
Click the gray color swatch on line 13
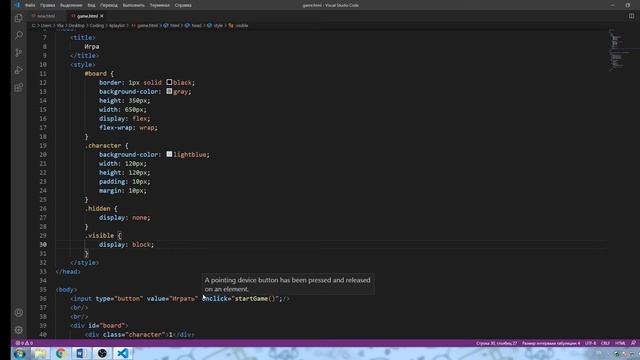click(x=169, y=91)
